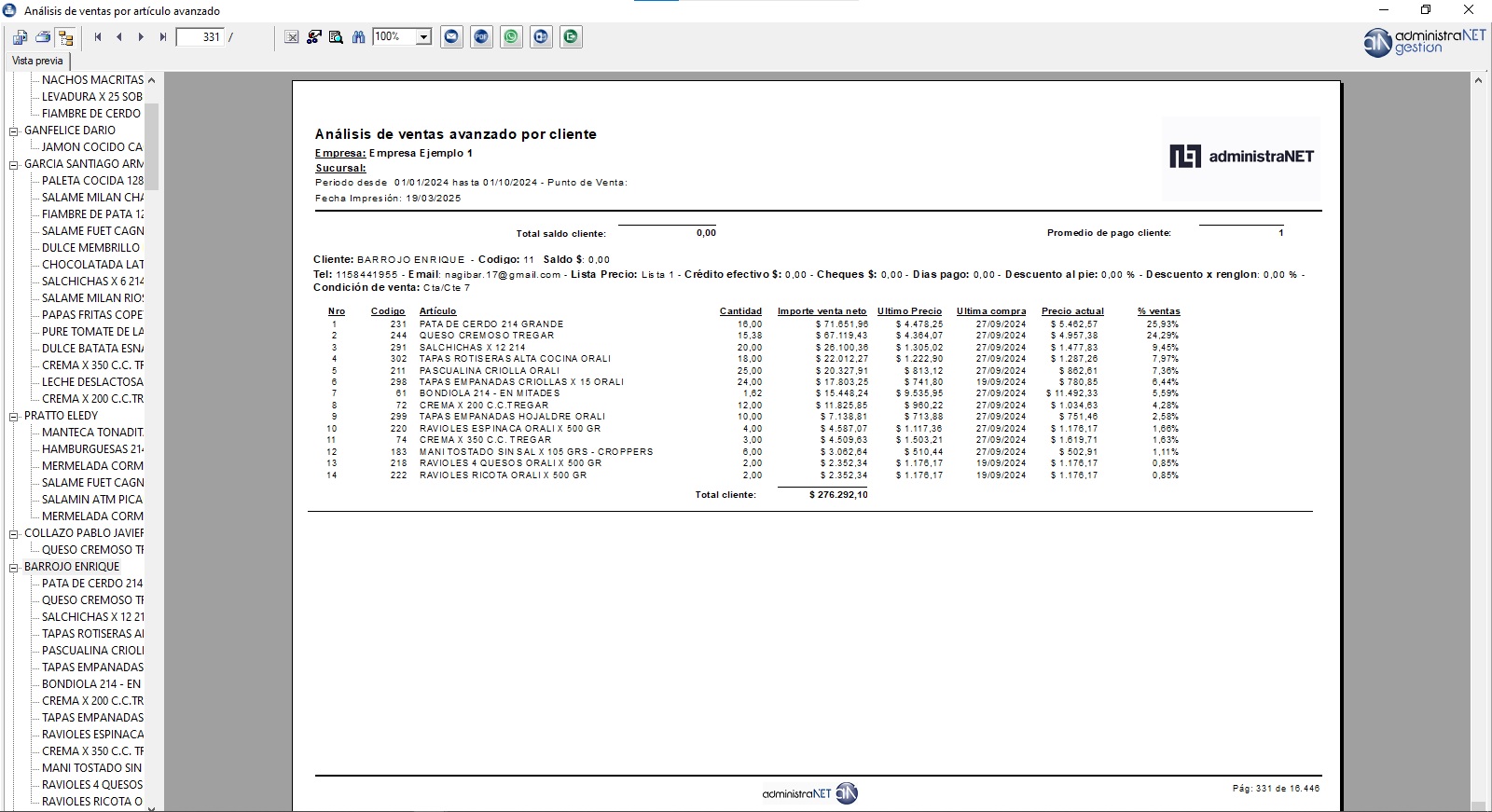Open the search expert magnifier icon
The image size is (1492, 812).
pyautogui.click(x=336, y=37)
